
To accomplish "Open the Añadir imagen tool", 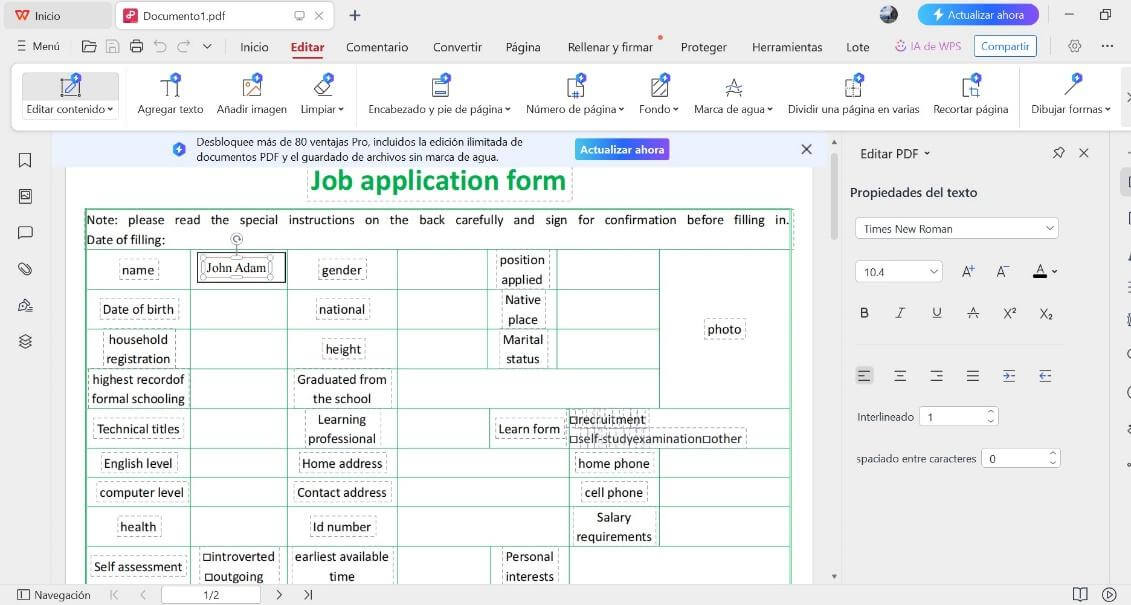I will pos(252,92).
